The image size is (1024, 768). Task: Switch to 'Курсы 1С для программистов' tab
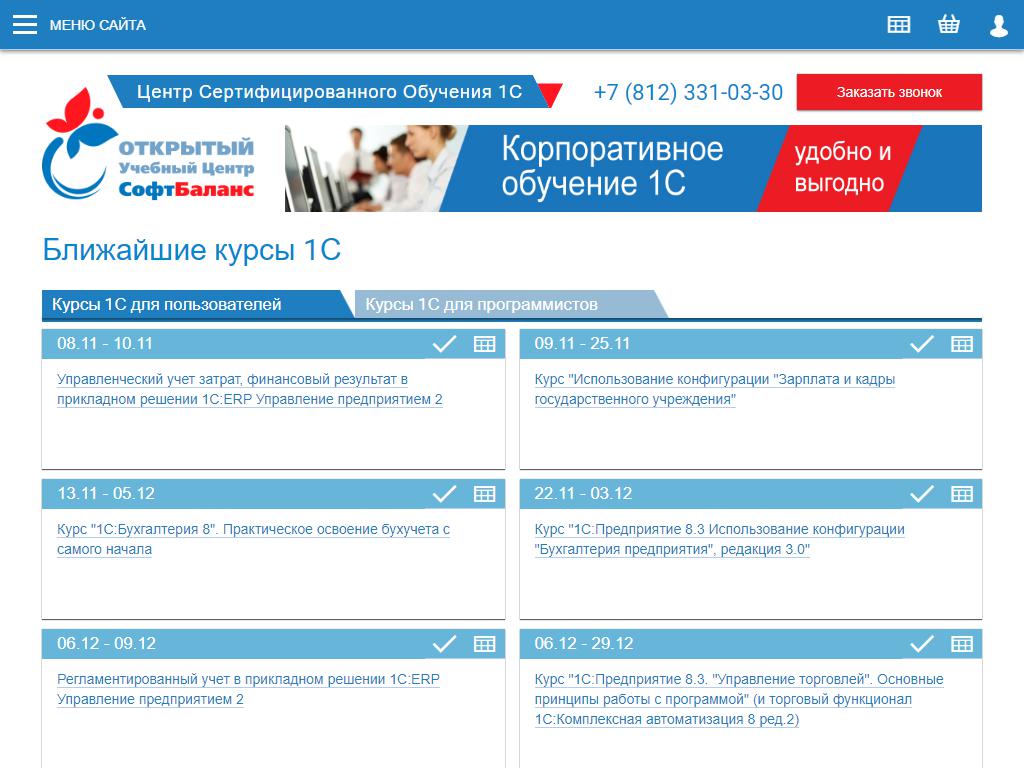click(x=482, y=305)
